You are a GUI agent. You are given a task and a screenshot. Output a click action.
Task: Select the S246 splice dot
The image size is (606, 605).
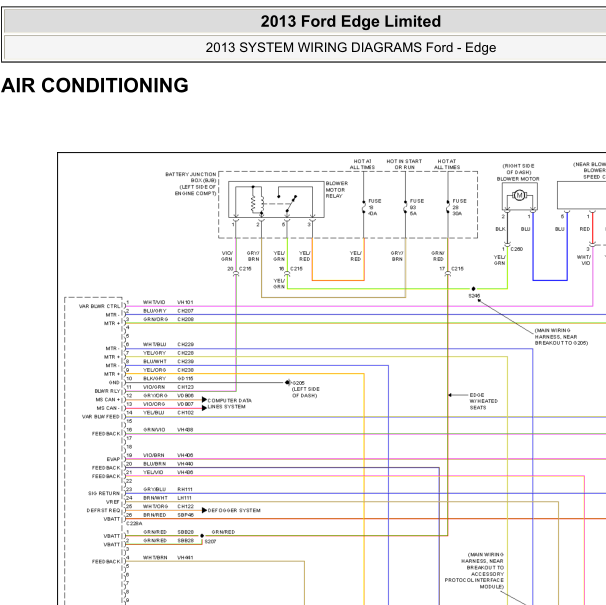[473, 289]
